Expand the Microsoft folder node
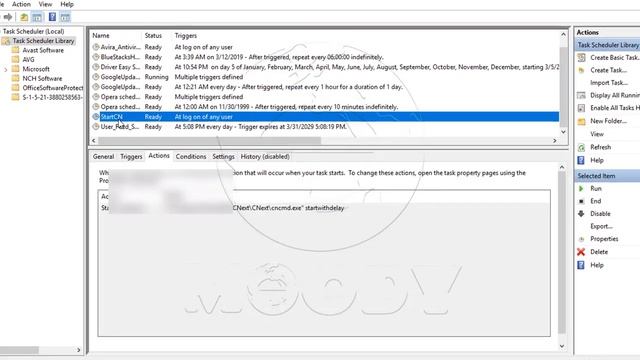 tap(5, 69)
